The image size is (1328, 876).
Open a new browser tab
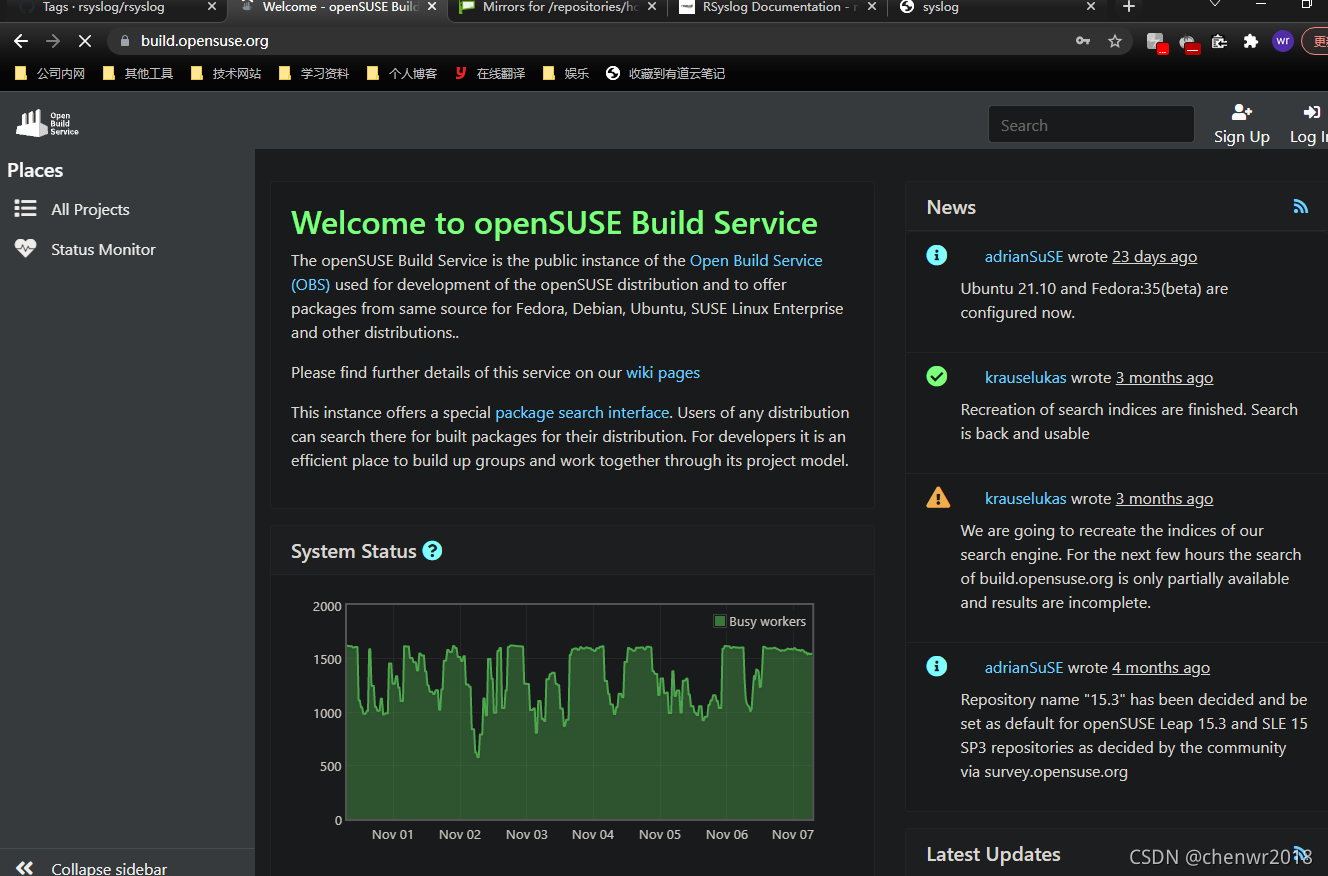pos(1129,7)
